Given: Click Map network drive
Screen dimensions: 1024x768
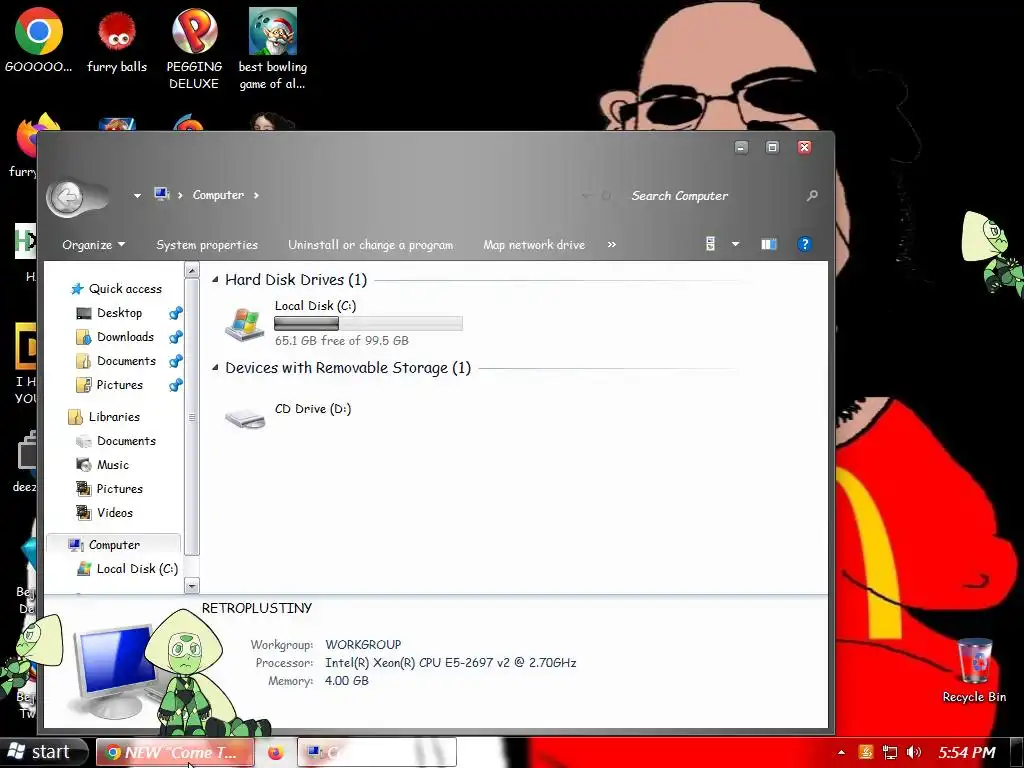Looking at the screenshot, I should (534, 245).
